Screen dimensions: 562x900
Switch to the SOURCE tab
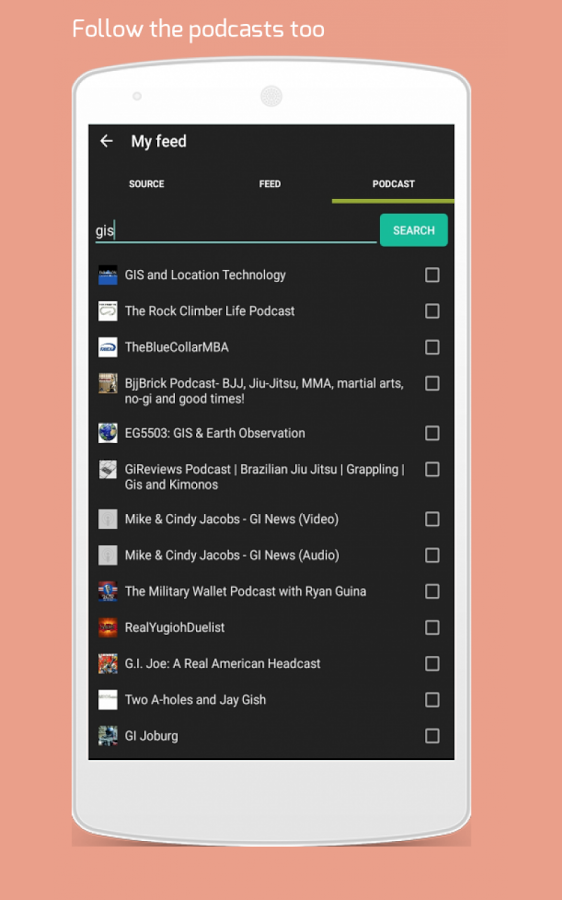[146, 184]
